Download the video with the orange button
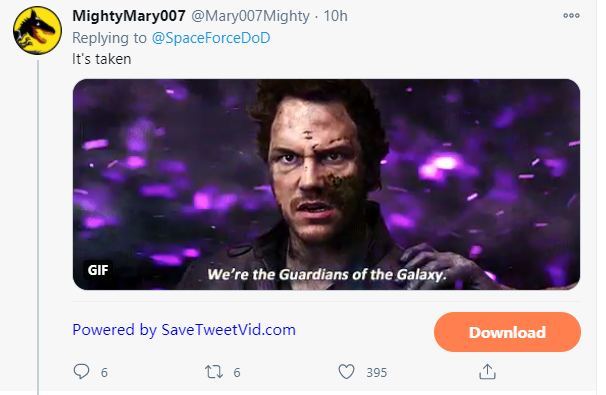Image resolution: width=606 pixels, height=395 pixels. tap(507, 332)
